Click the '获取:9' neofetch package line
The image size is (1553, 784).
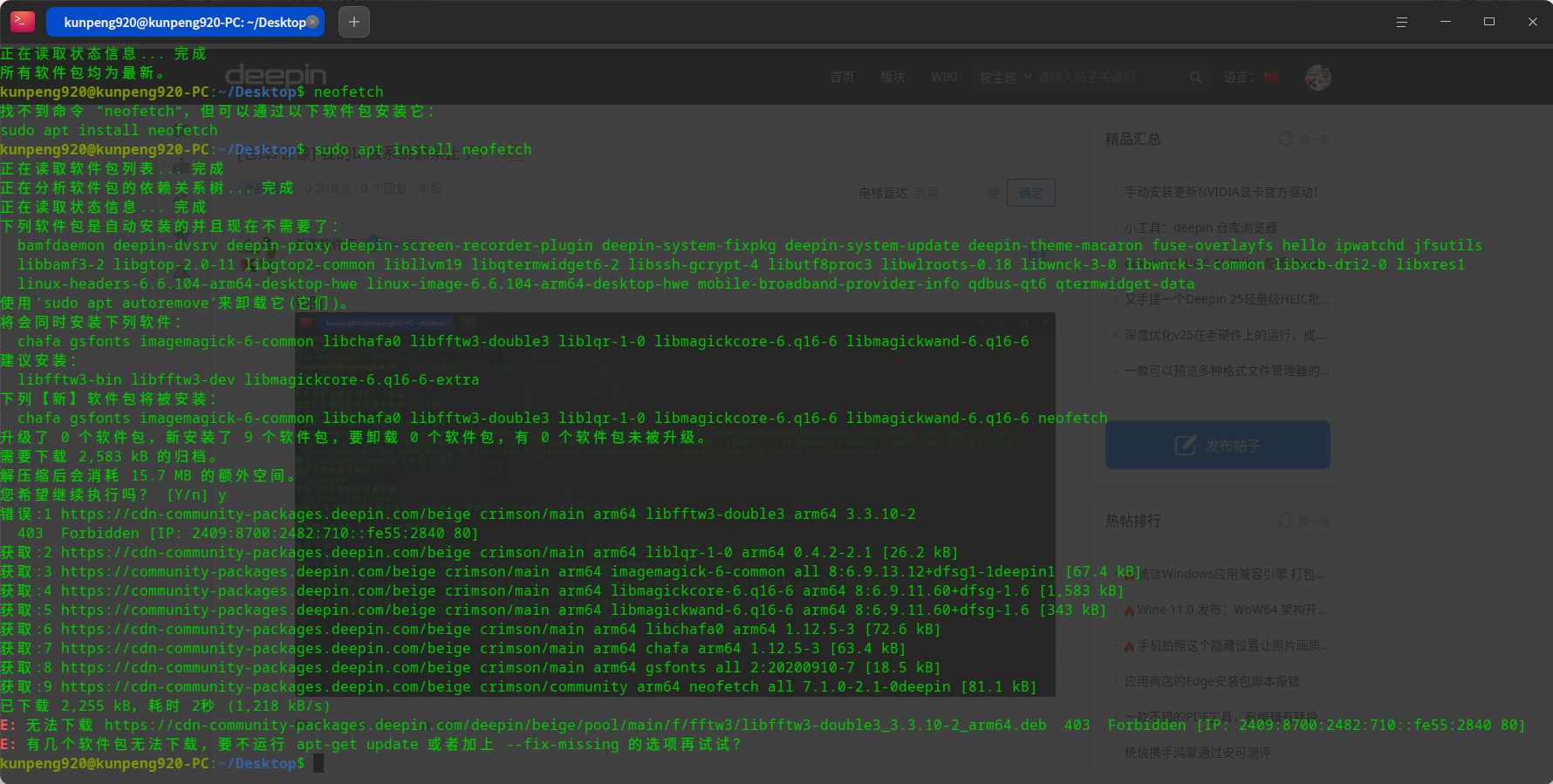pos(518,686)
